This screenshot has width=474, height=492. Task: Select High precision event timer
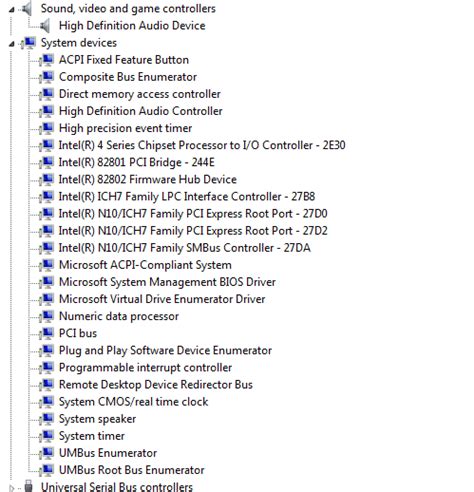(x=125, y=128)
